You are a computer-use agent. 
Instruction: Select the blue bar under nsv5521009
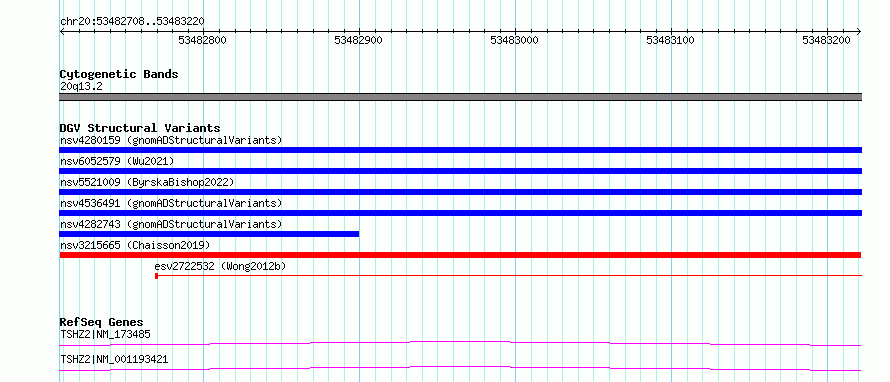pos(460,192)
